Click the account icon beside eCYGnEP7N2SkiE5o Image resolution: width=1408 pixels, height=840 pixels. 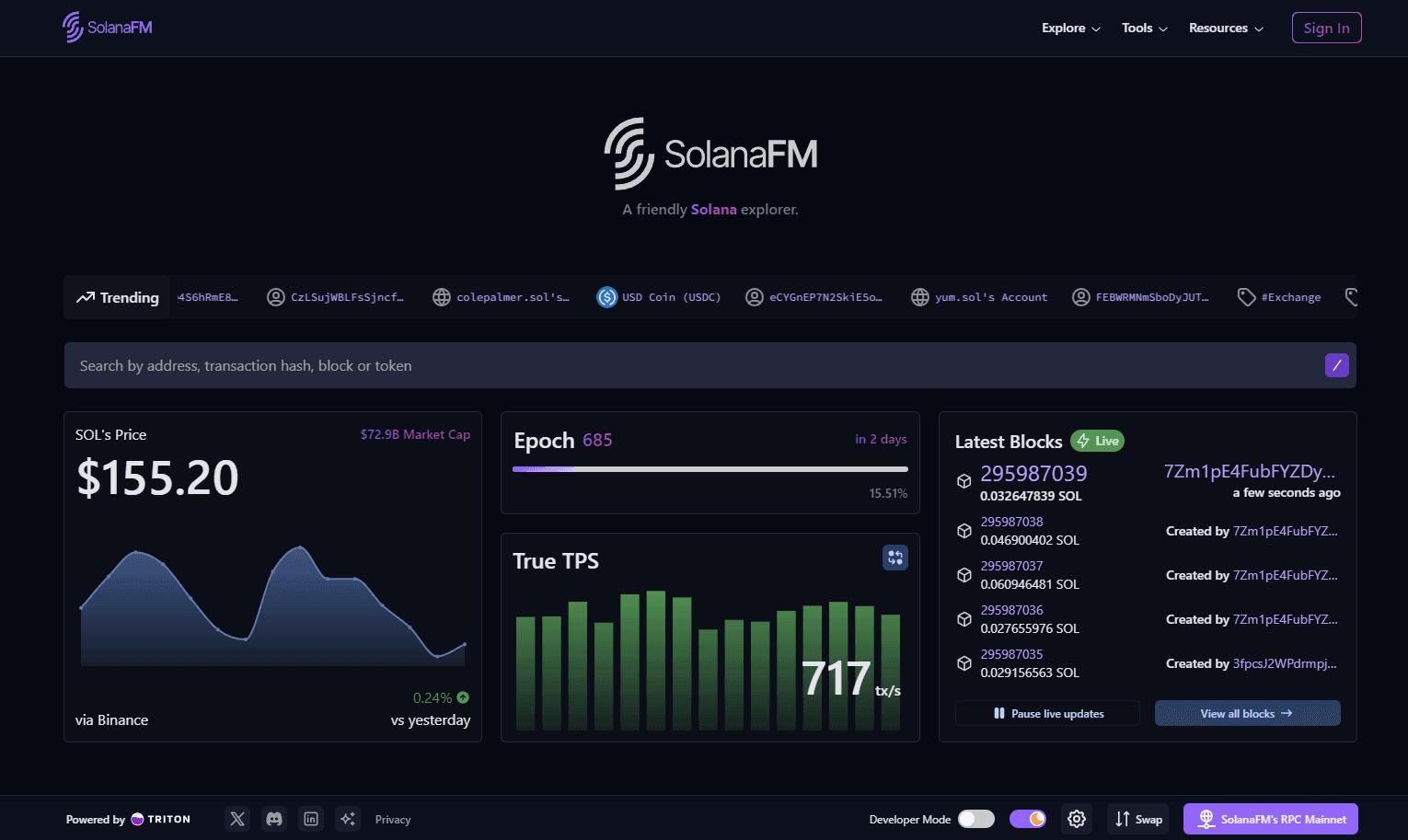click(755, 297)
